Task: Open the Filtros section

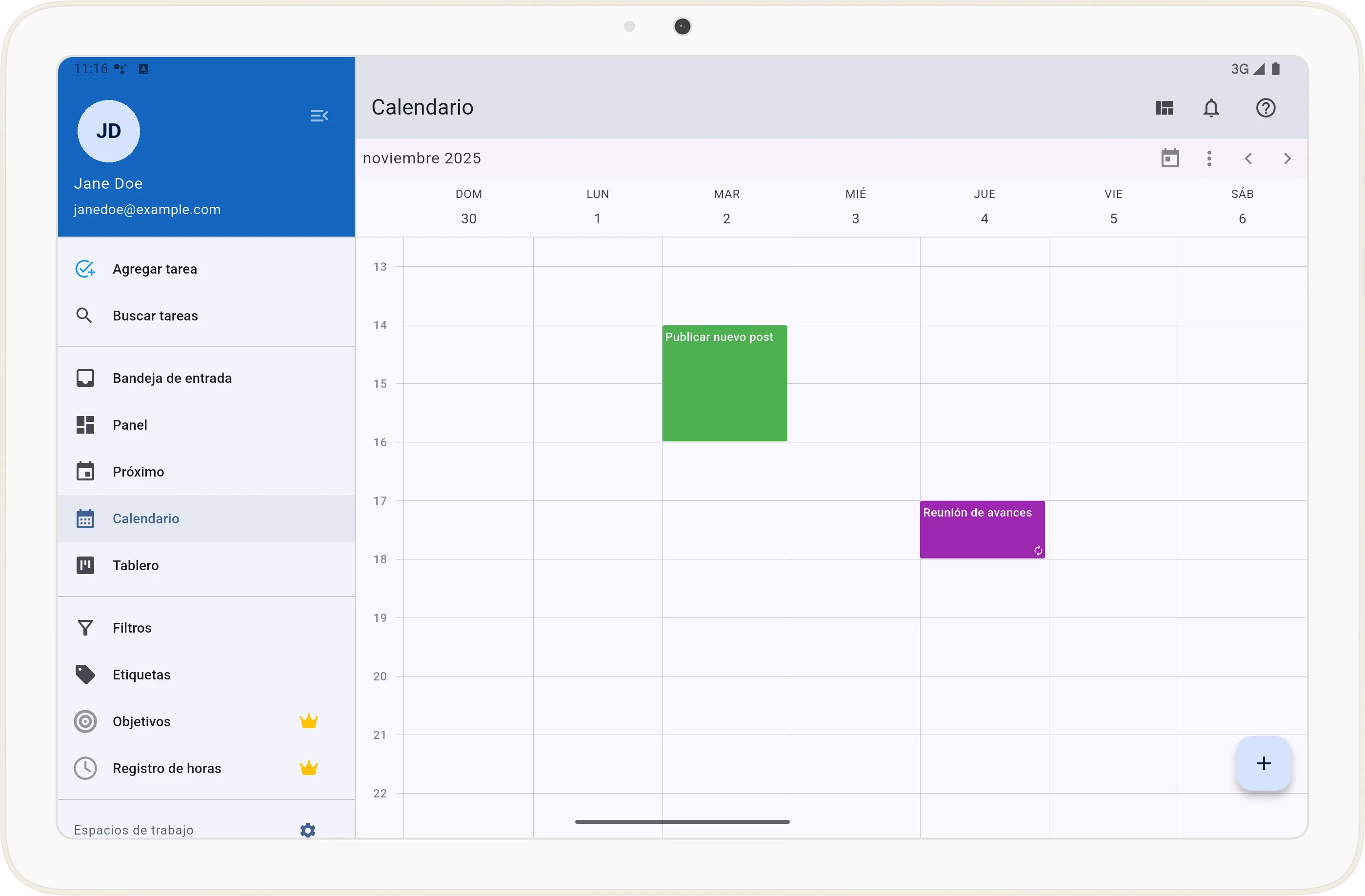Action: click(132, 628)
